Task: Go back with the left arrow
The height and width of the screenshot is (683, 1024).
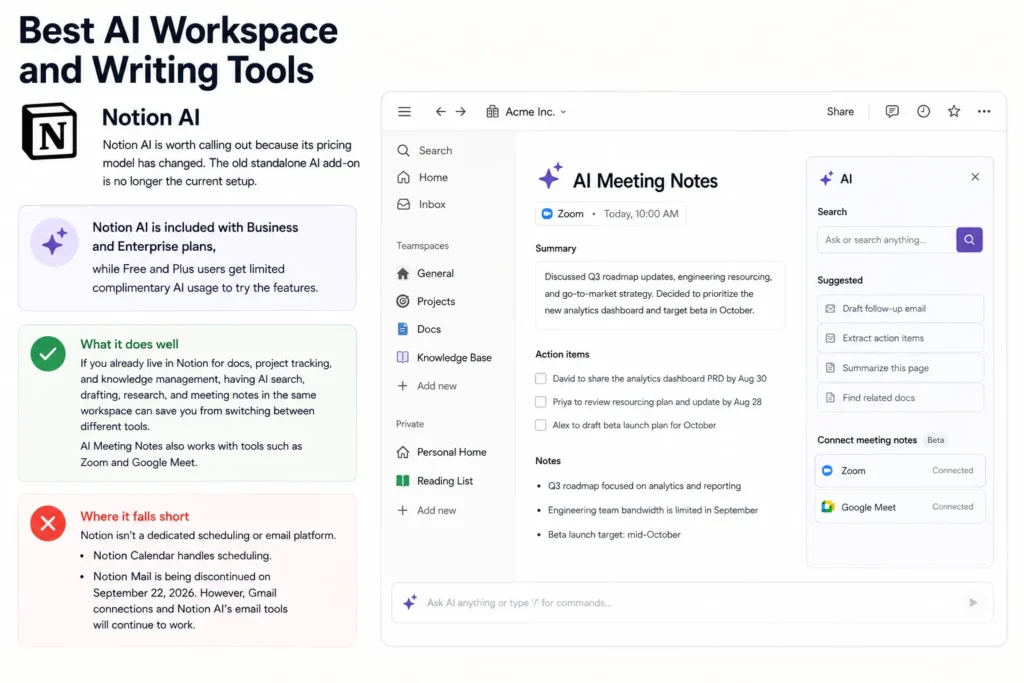Action: (440, 112)
